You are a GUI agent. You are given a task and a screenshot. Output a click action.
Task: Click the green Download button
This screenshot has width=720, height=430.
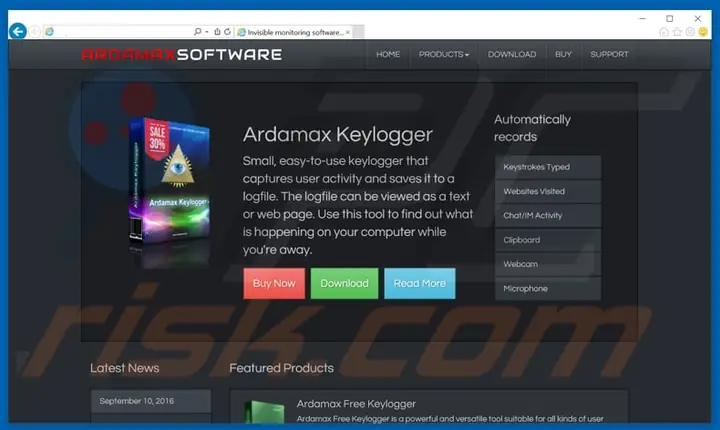pos(344,283)
